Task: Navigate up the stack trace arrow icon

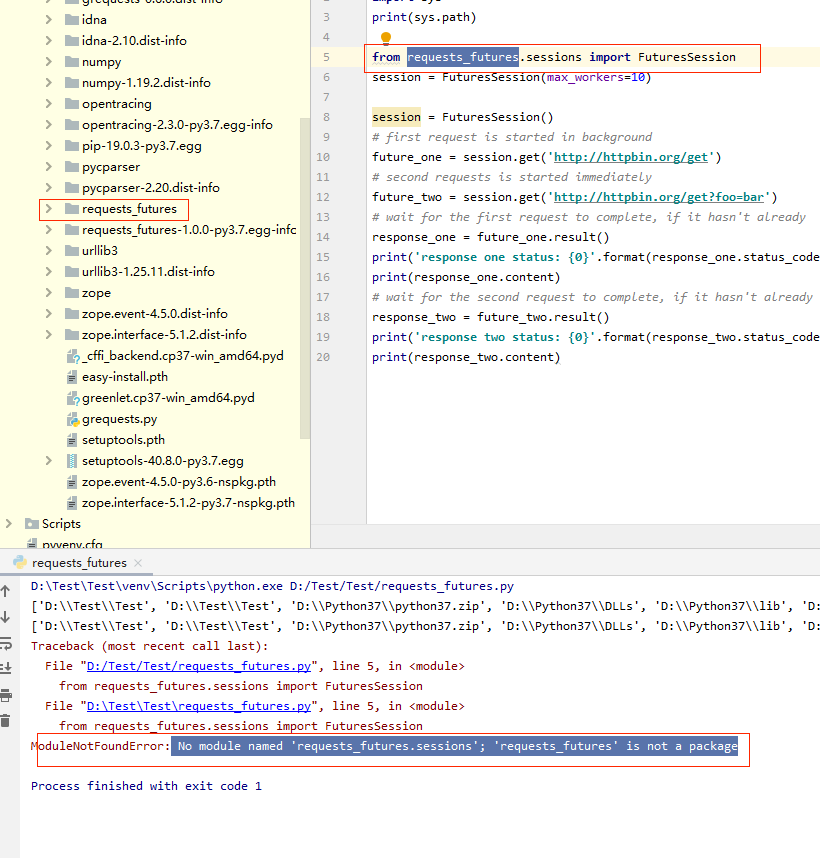Action: click(8, 590)
